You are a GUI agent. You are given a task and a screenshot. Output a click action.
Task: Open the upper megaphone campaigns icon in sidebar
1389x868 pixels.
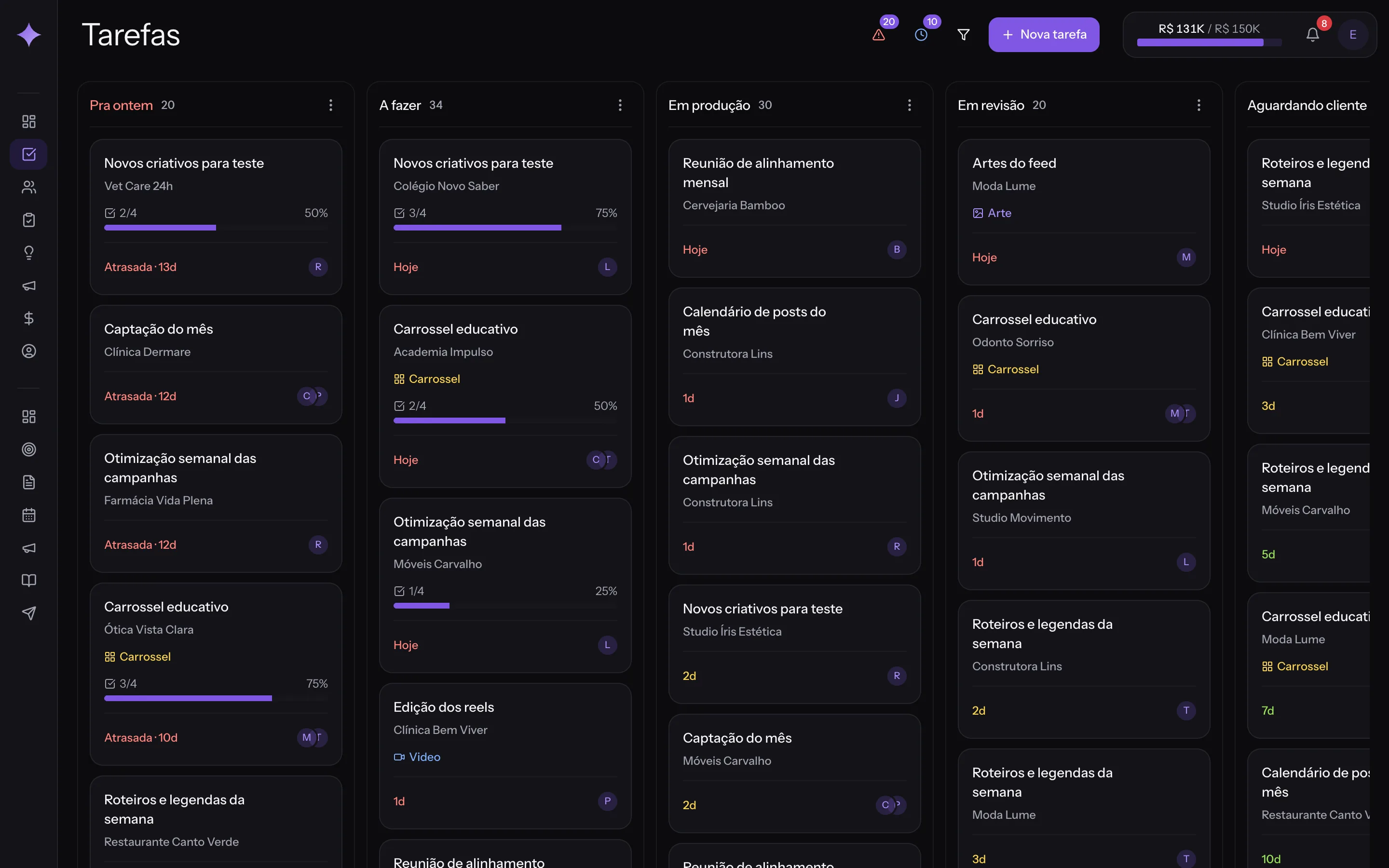click(29, 285)
